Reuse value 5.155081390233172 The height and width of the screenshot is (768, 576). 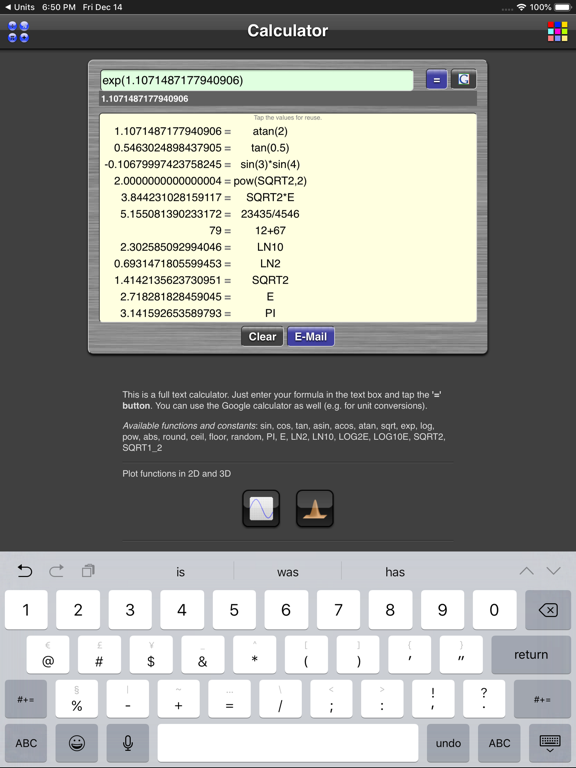(171, 214)
